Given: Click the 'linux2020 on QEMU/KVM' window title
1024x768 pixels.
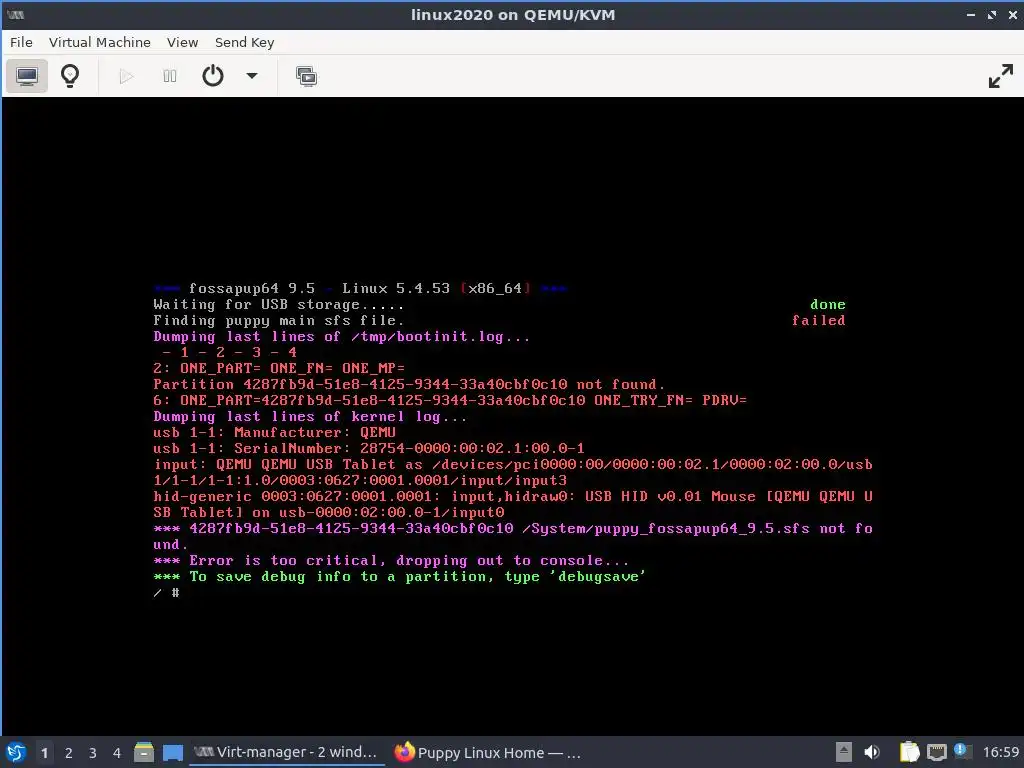Looking at the screenshot, I should pos(513,15).
